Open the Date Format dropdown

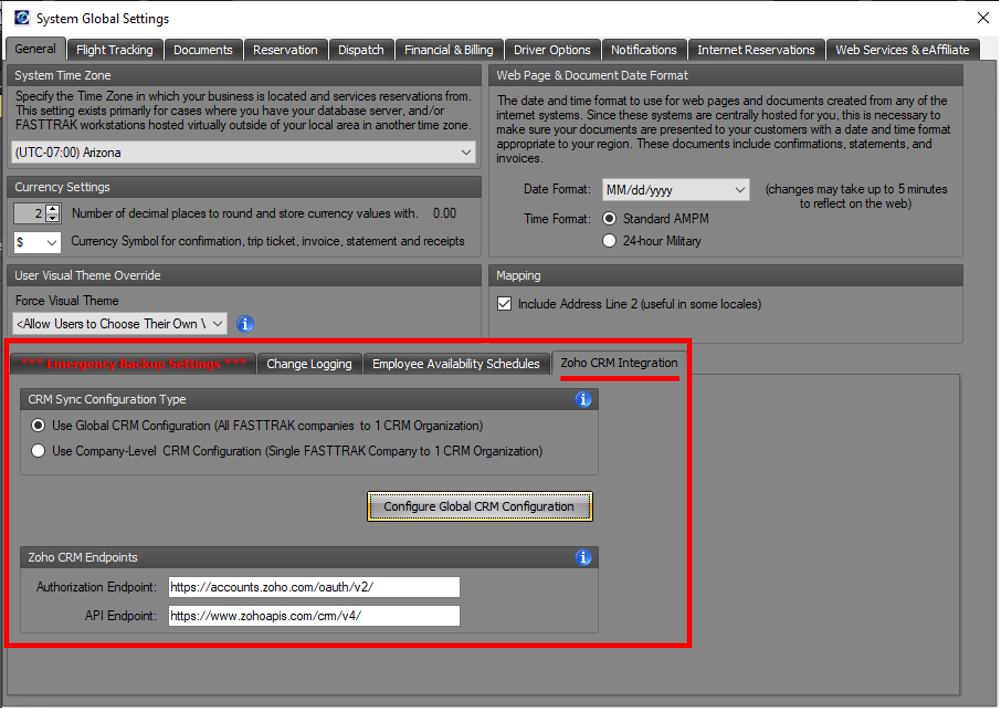tap(675, 190)
